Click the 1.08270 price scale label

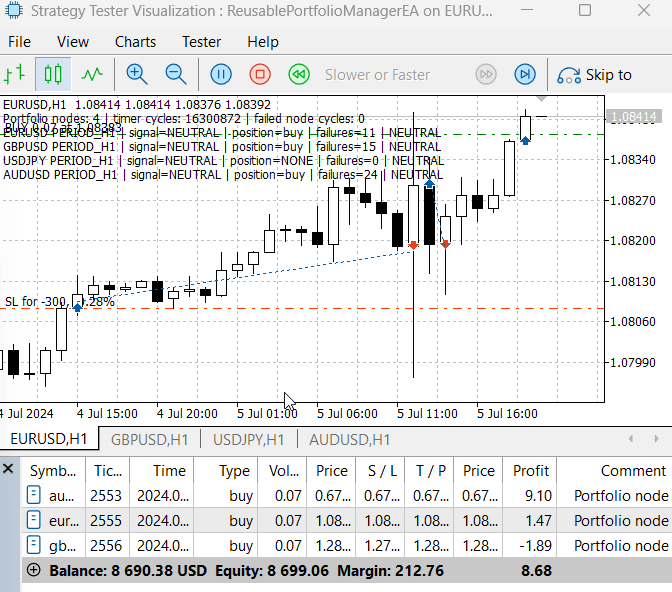[x=633, y=200]
